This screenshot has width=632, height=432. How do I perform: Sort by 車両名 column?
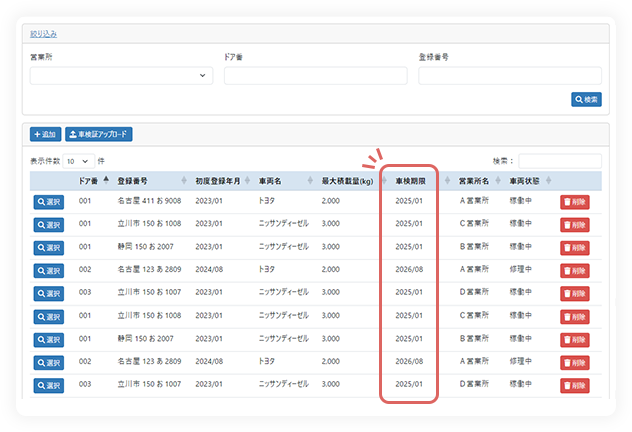(283, 181)
